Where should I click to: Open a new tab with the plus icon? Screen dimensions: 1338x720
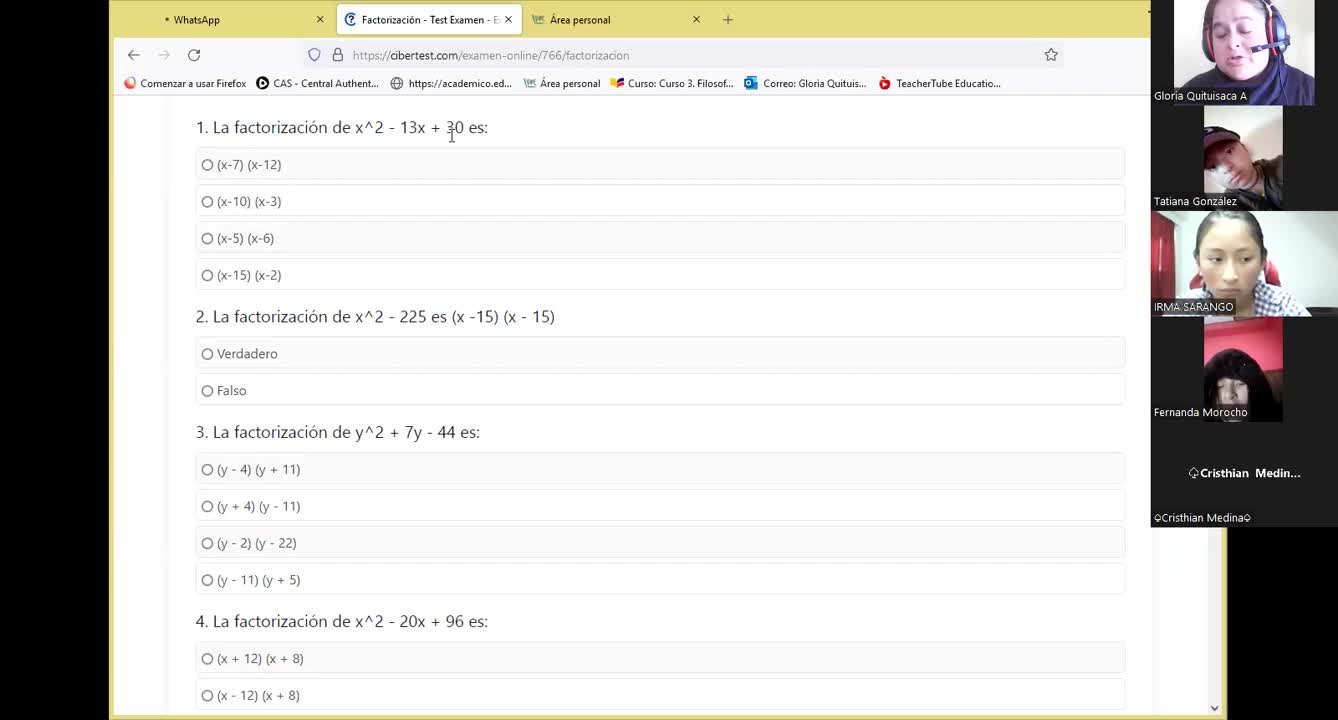[x=728, y=19]
